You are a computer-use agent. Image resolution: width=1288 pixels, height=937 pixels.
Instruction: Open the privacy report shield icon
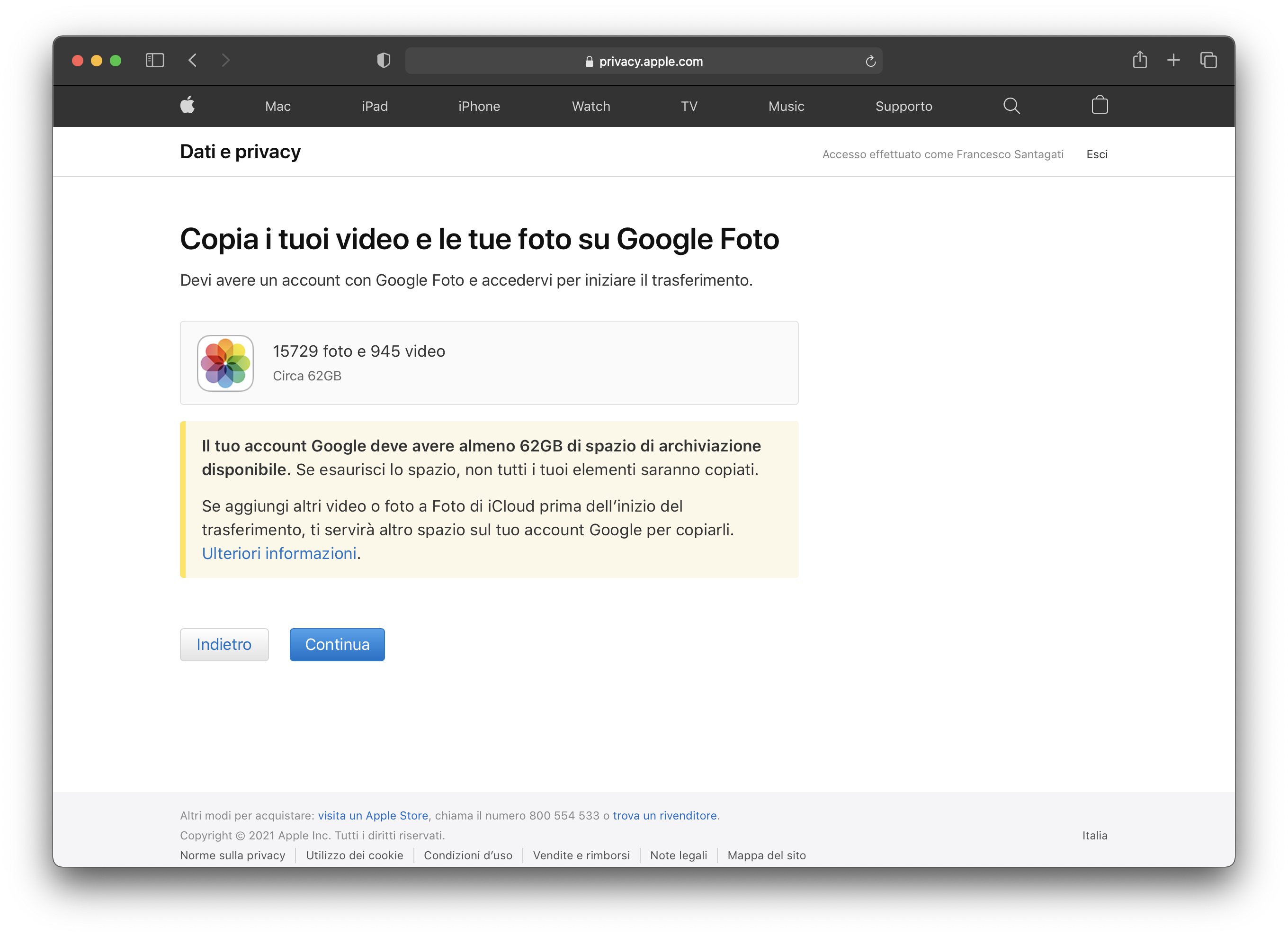[384, 60]
